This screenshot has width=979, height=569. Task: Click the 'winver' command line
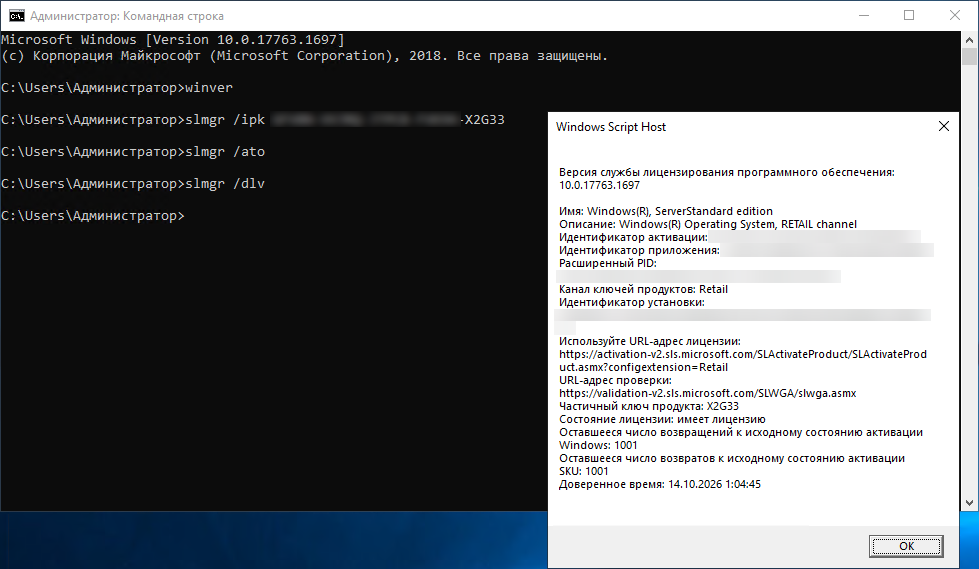(x=117, y=88)
